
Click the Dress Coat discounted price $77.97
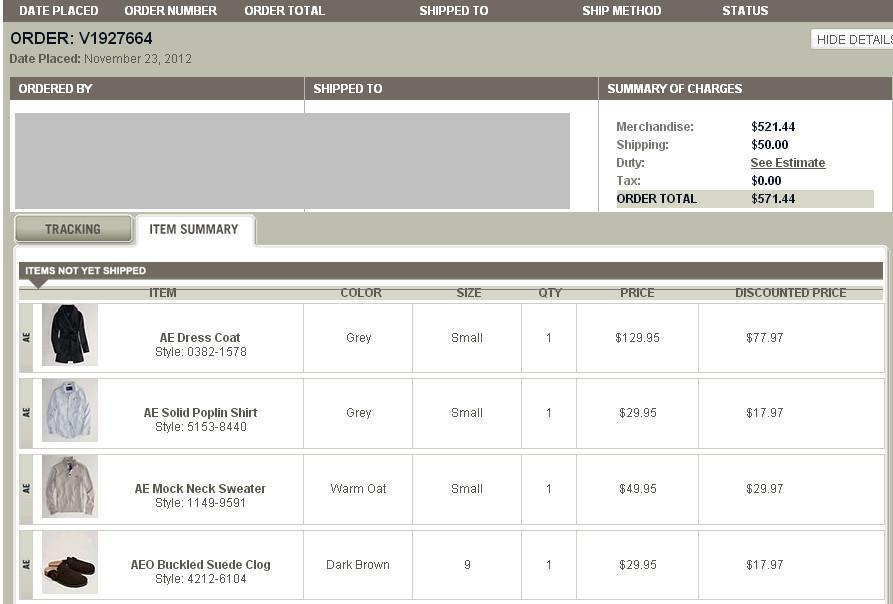click(764, 338)
